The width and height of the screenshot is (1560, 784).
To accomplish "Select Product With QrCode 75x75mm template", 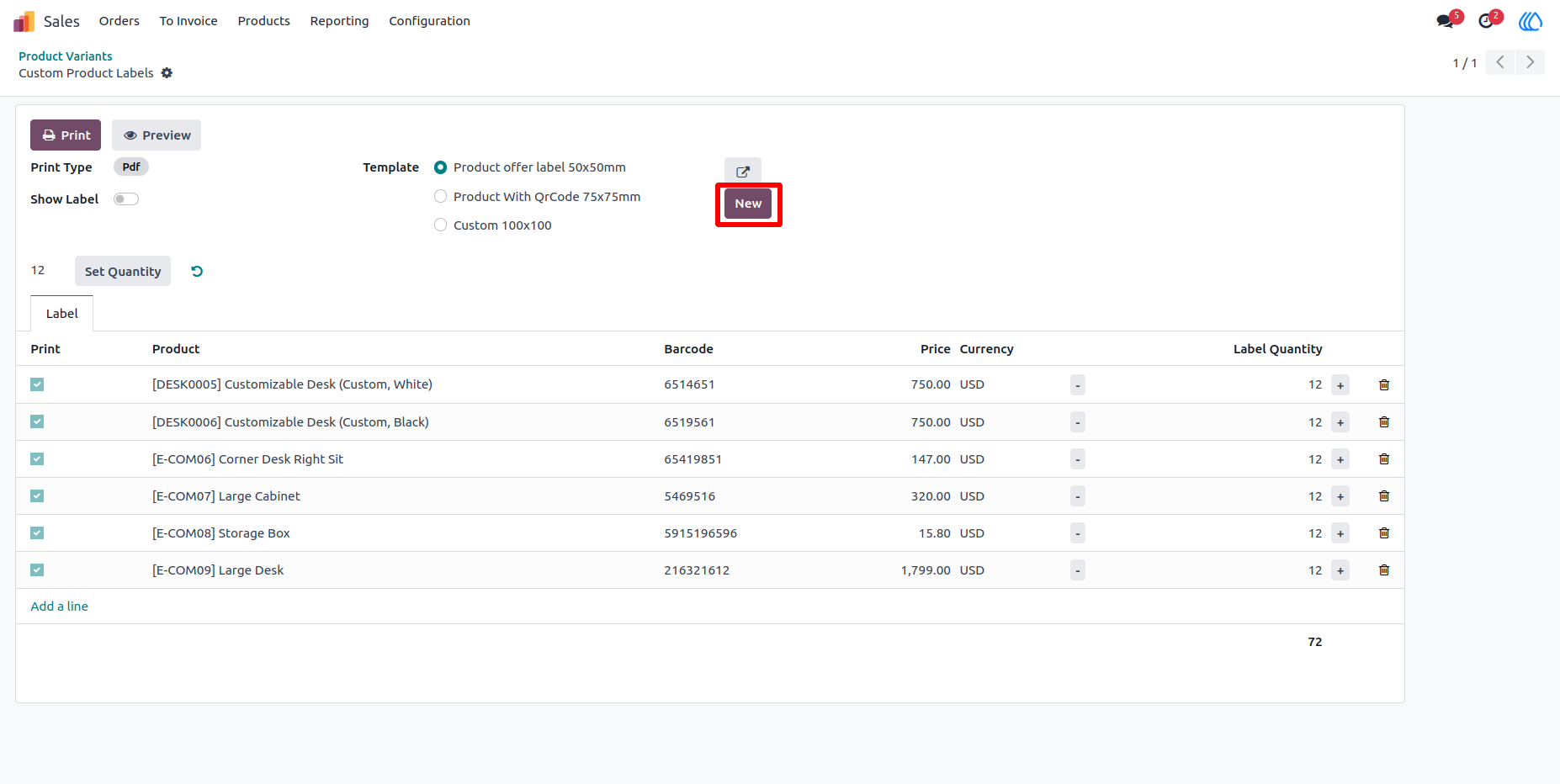I will [440, 197].
